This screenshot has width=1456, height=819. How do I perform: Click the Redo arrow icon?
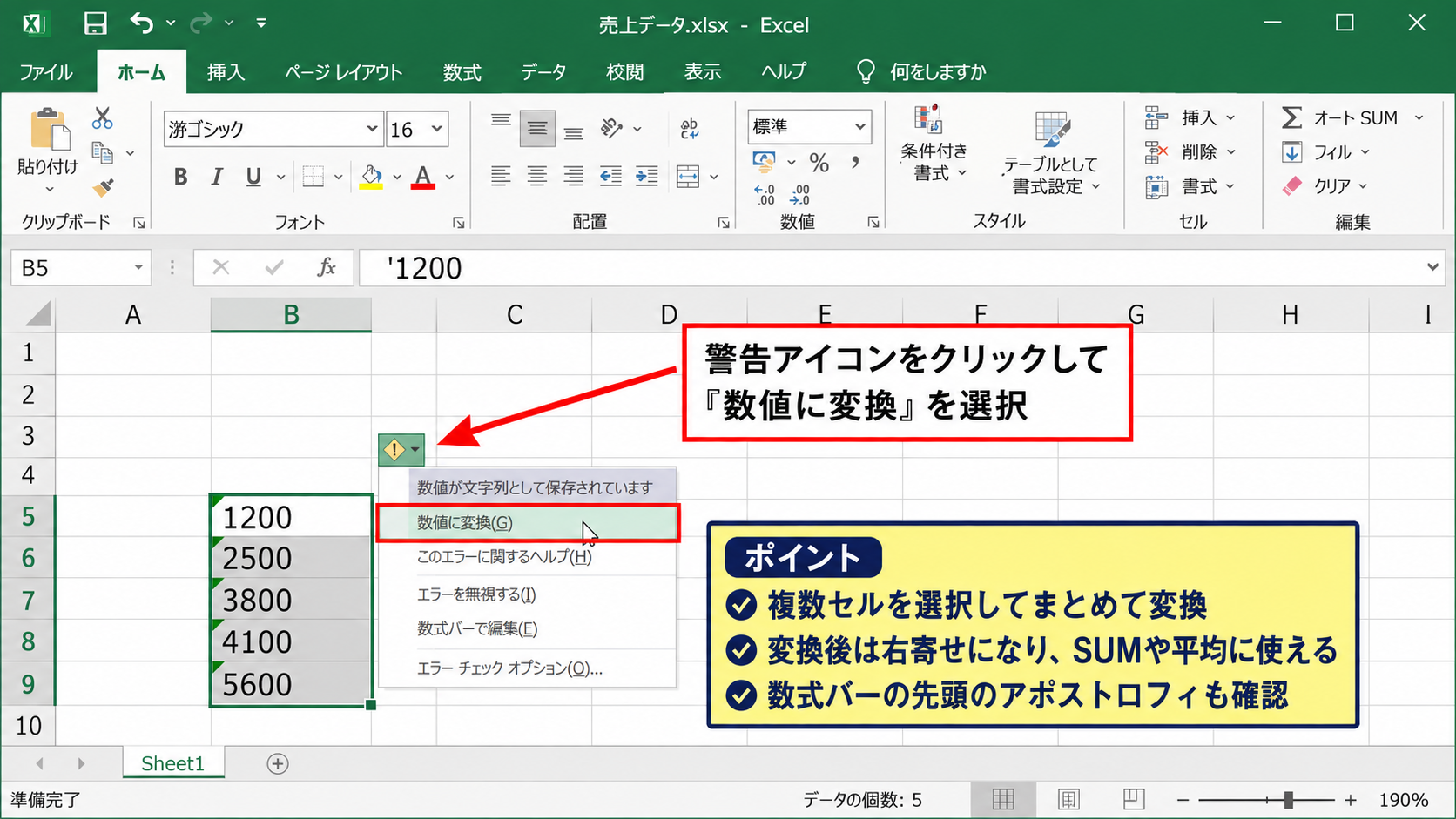pyautogui.click(x=201, y=23)
